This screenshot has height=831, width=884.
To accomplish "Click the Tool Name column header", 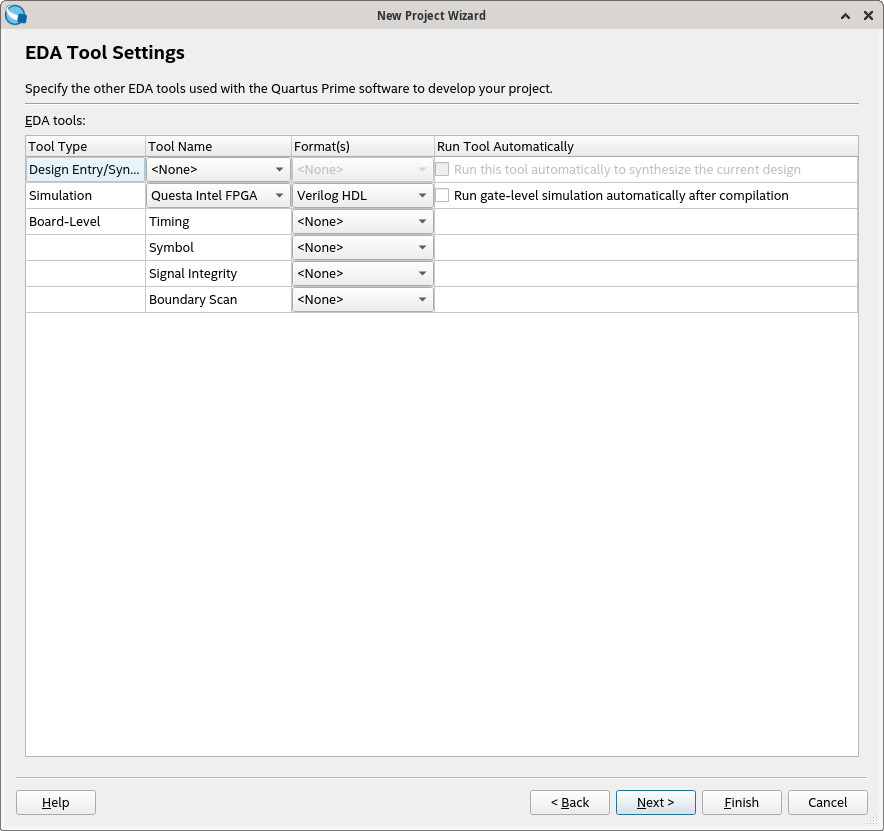I will click(218, 146).
